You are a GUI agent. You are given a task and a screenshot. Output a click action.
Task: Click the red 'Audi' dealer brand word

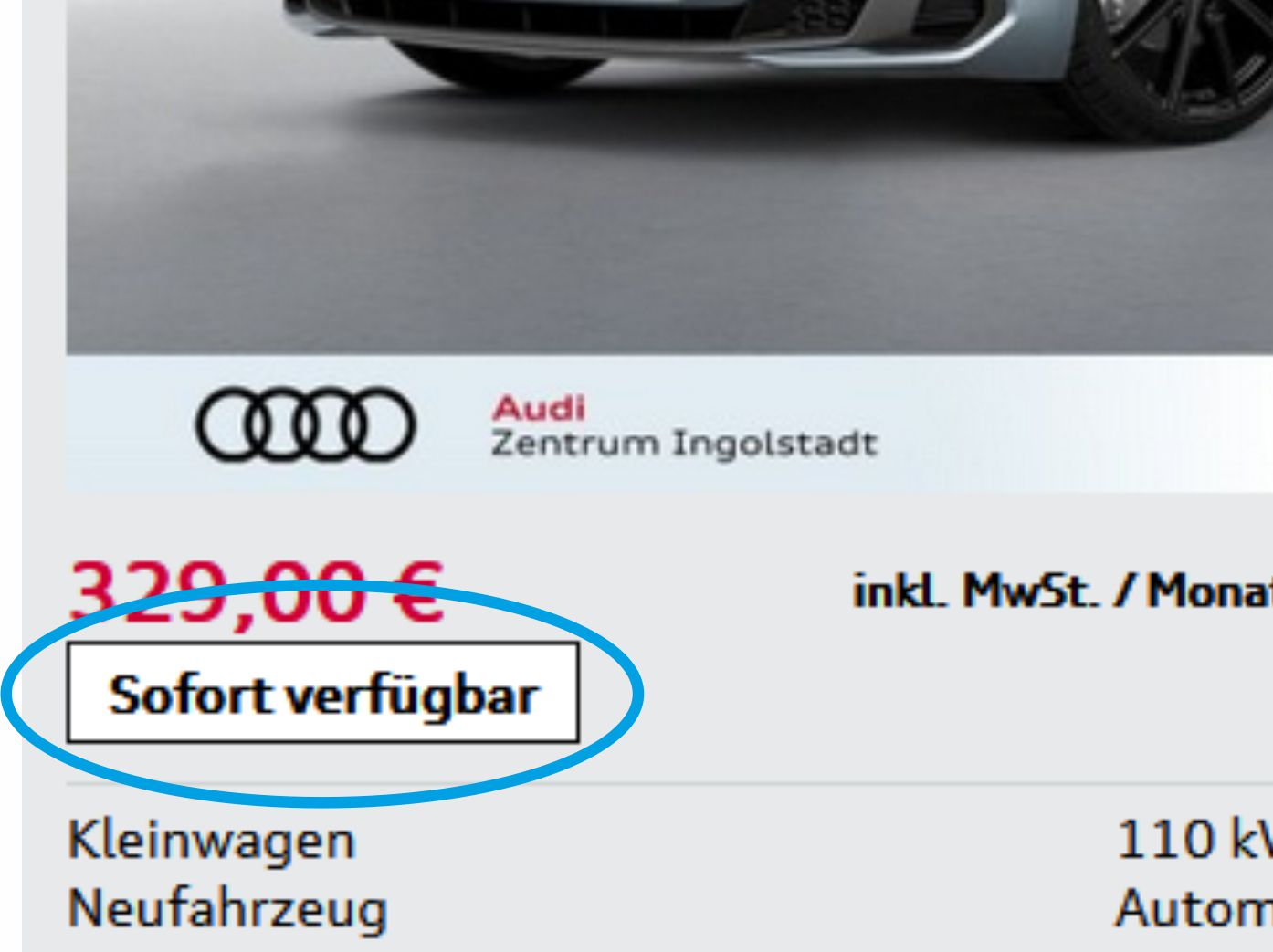tap(539, 407)
